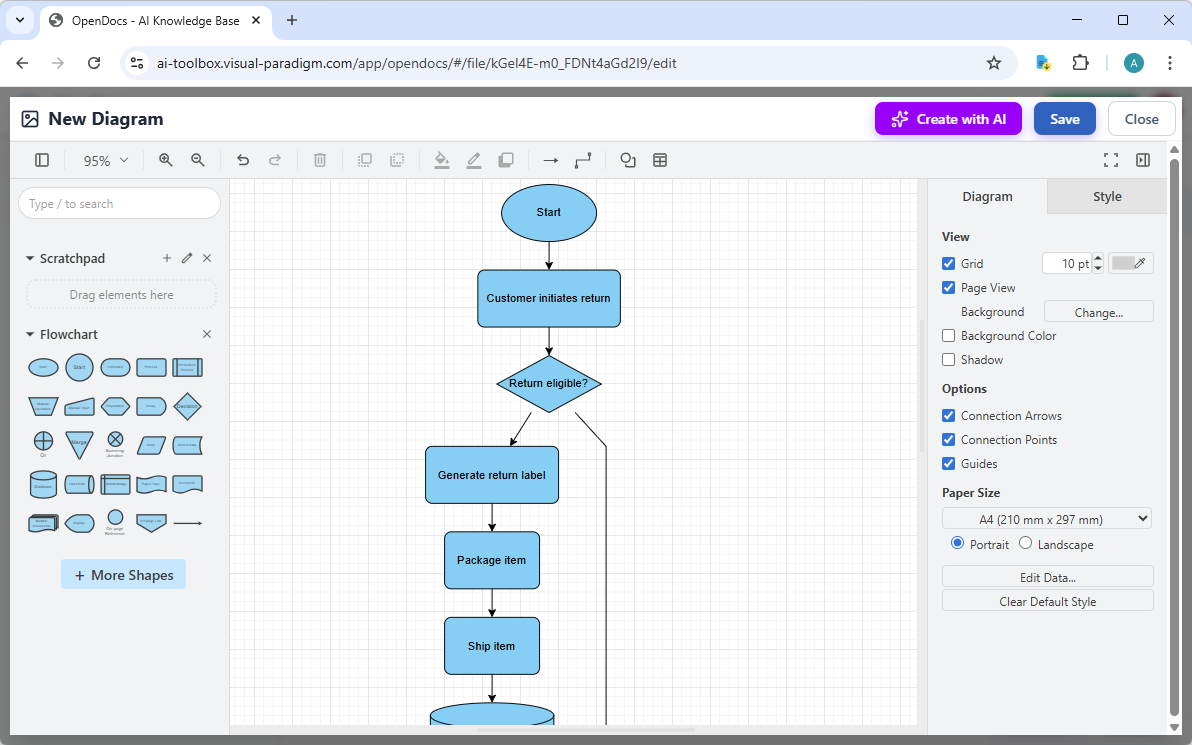
Task: Select the Decision shape from Flowchart palette
Action: (187, 405)
